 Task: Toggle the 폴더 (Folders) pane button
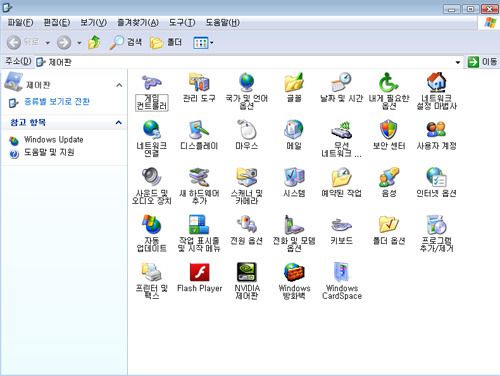tap(166, 42)
